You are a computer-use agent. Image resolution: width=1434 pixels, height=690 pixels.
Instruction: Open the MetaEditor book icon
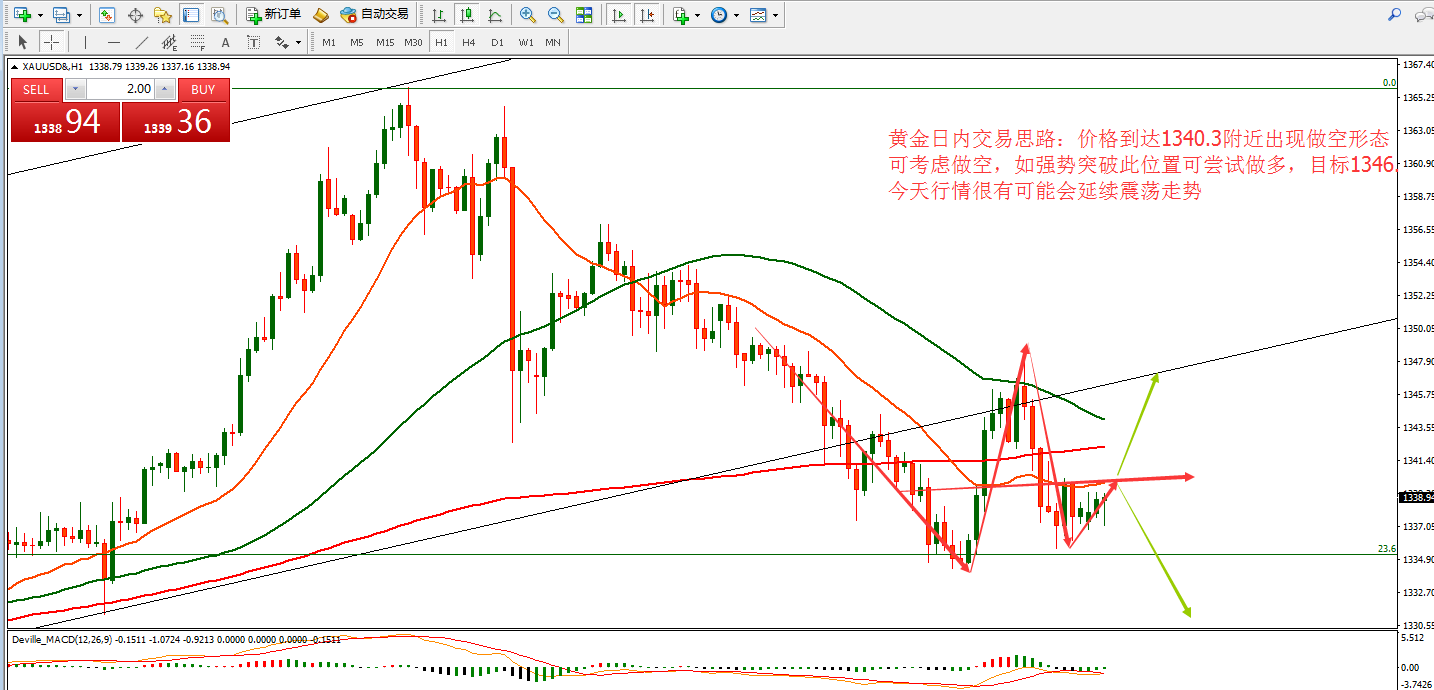320,15
